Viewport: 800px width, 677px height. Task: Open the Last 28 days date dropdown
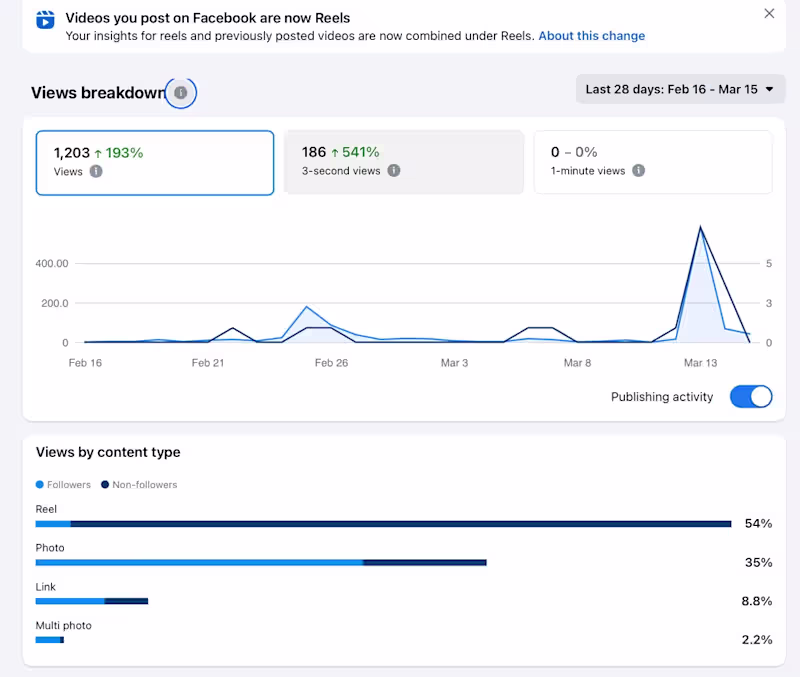tap(680, 89)
